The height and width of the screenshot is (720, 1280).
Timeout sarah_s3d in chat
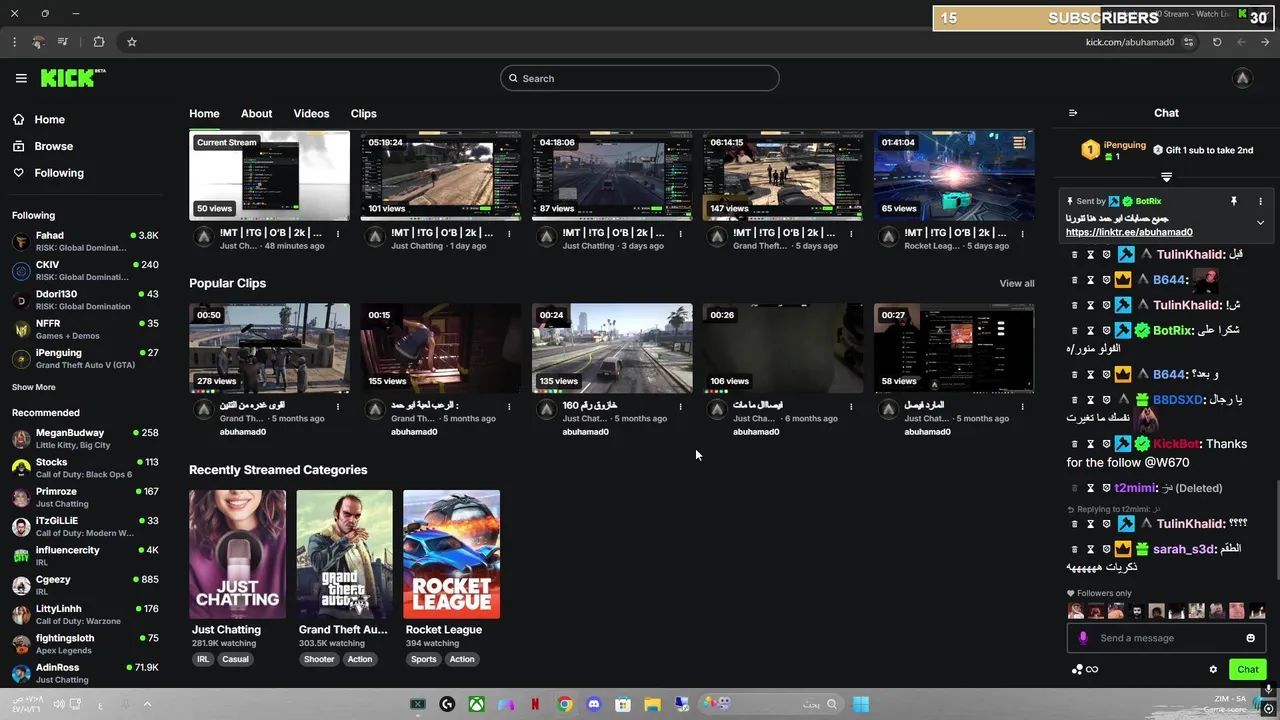click(x=1091, y=549)
